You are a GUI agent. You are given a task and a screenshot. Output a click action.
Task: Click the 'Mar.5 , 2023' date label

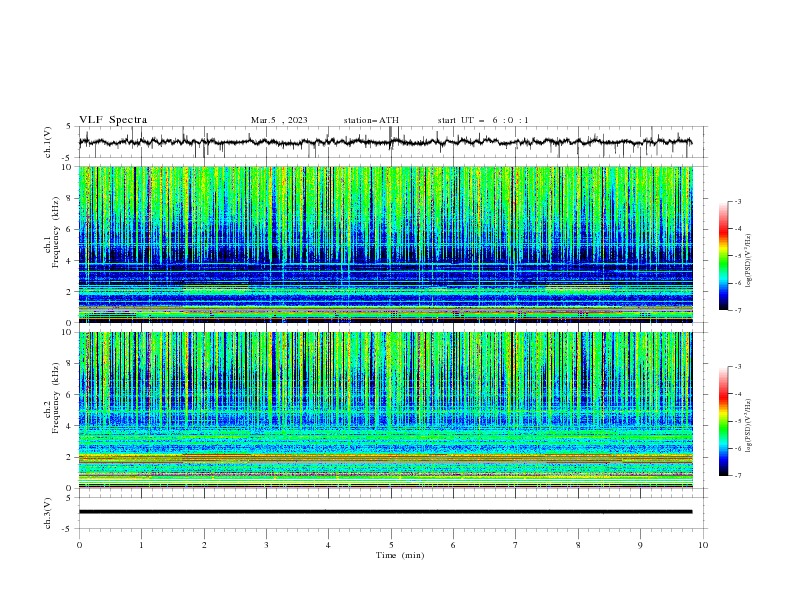[x=279, y=120]
